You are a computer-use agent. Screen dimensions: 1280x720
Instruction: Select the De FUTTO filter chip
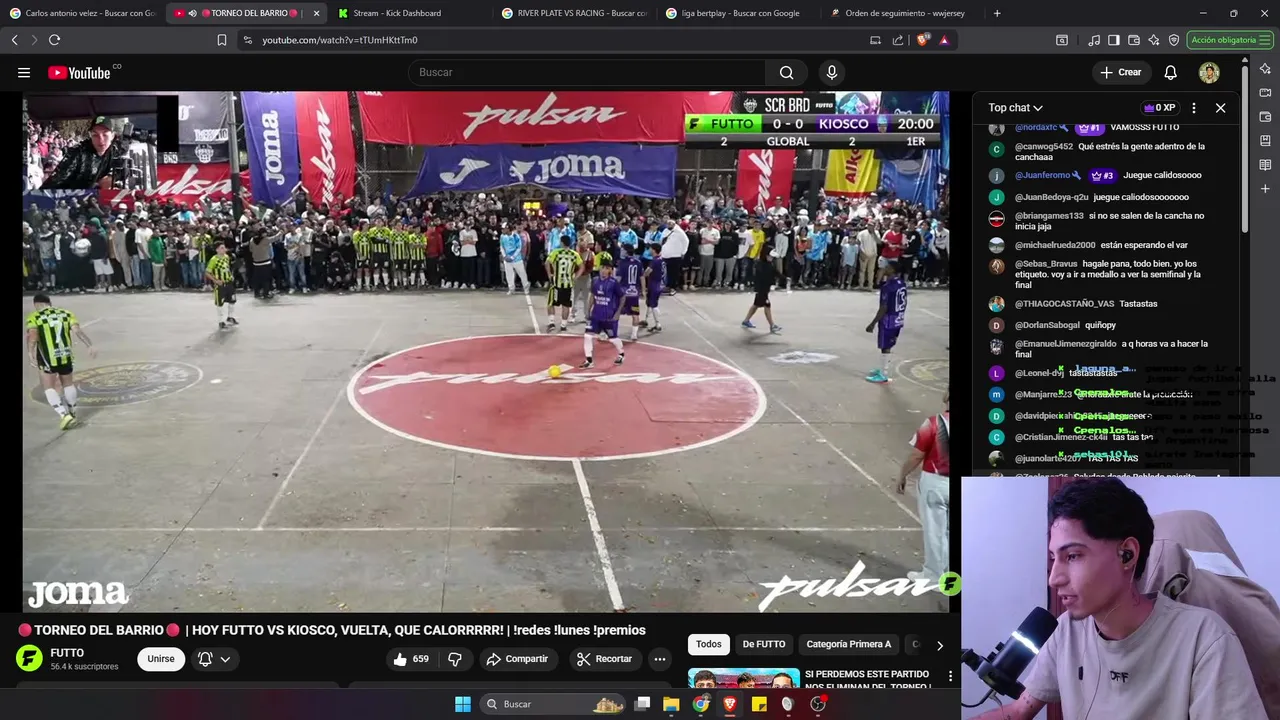click(x=764, y=644)
